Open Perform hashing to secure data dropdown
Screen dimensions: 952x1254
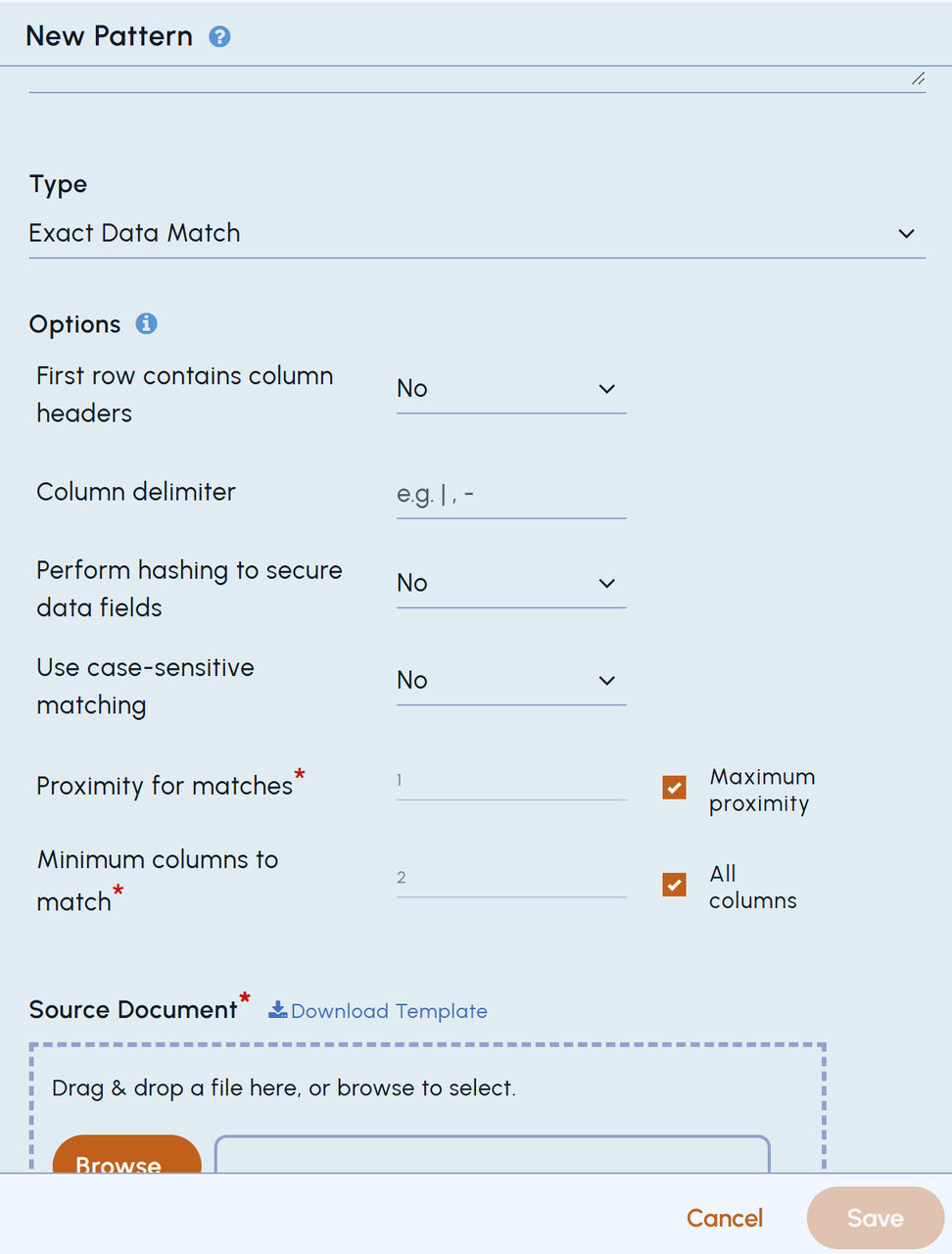(511, 583)
